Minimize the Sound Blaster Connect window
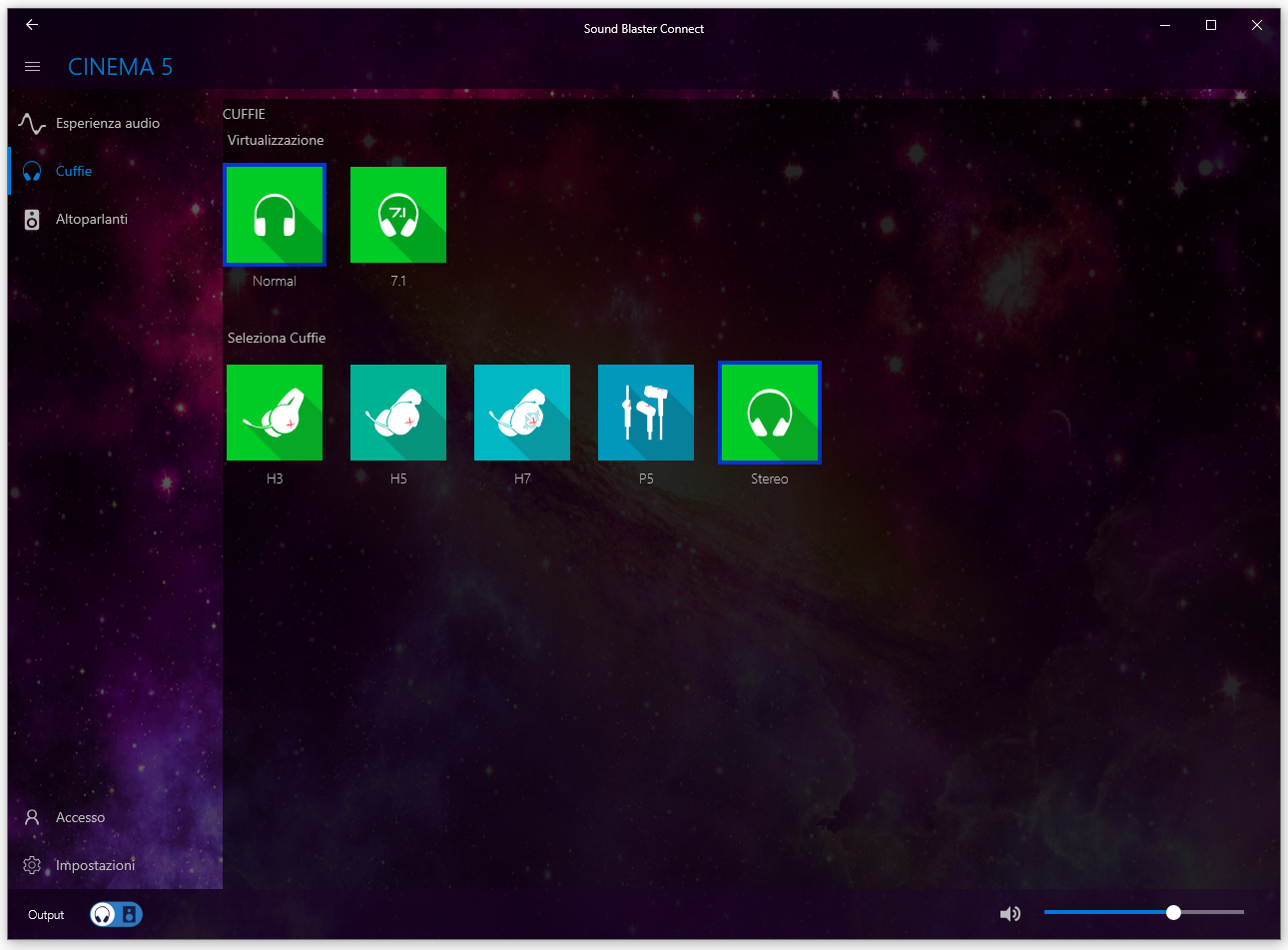 [x=1165, y=25]
